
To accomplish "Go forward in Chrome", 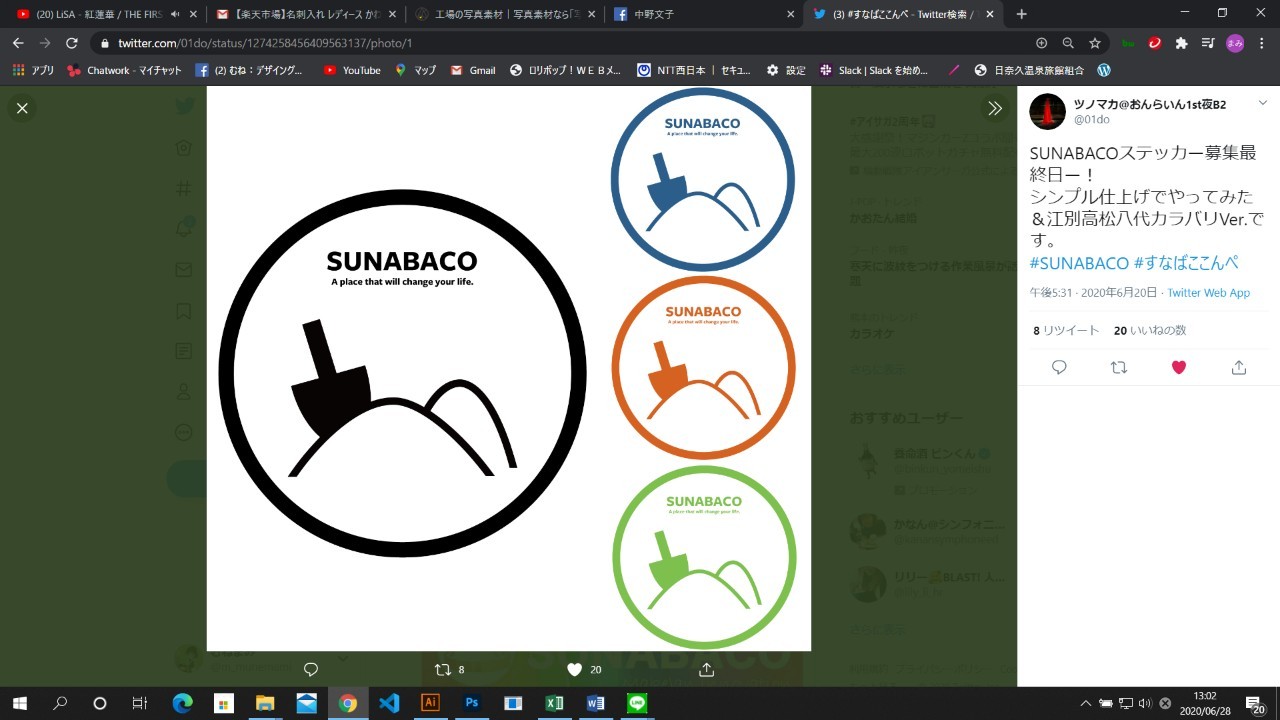I will click(x=45, y=43).
